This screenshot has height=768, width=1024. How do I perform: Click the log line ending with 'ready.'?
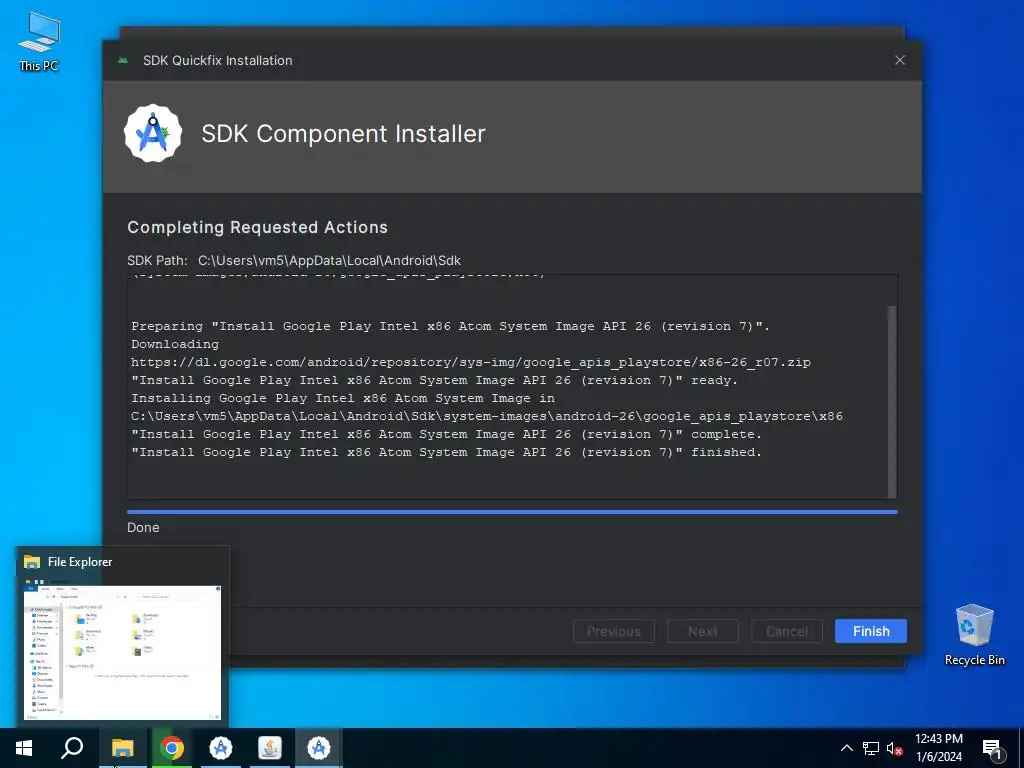point(434,380)
